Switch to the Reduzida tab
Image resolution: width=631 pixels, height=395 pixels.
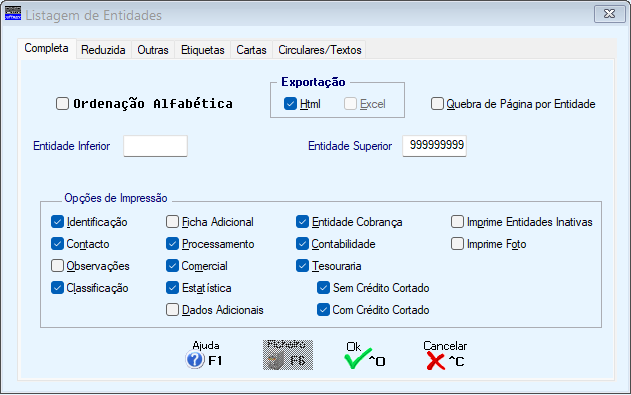[x=103, y=50]
